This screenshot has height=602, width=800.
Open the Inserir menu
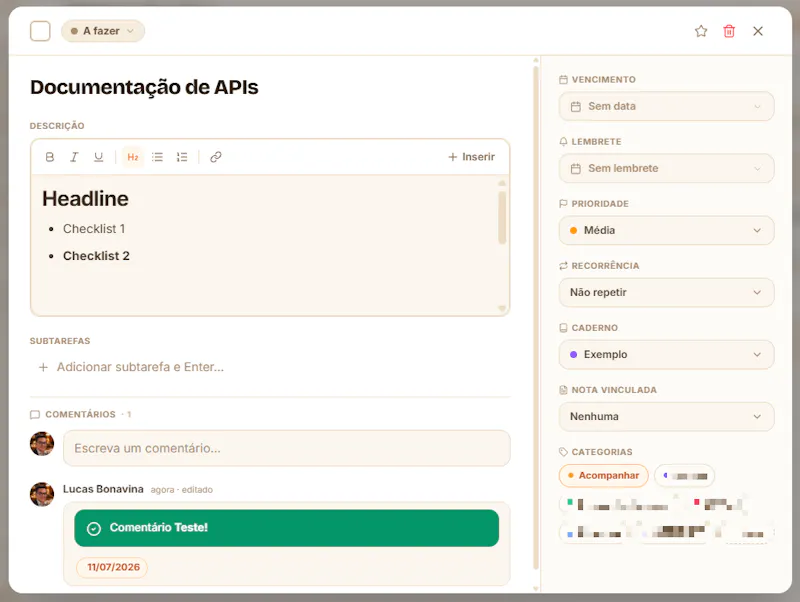[471, 157]
